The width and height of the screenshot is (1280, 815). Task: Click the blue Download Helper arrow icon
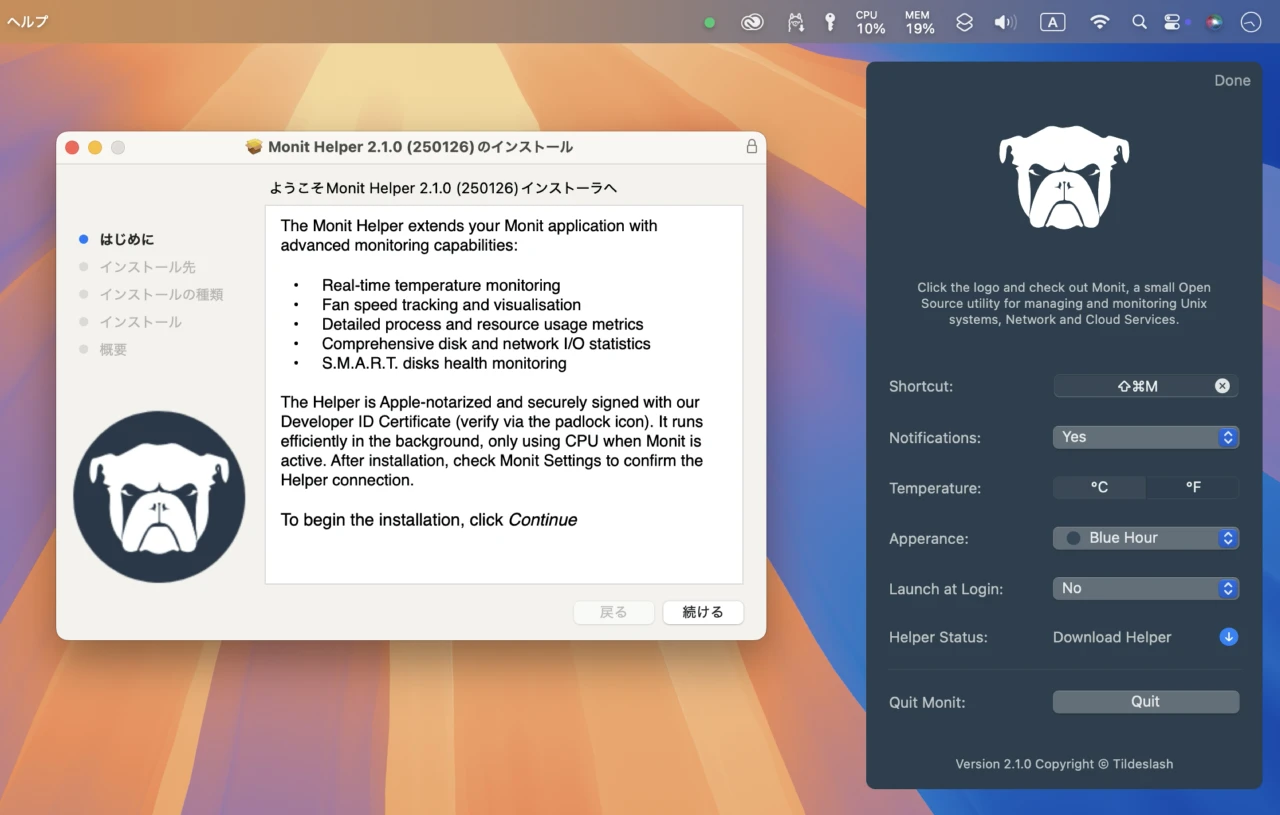pos(1229,637)
